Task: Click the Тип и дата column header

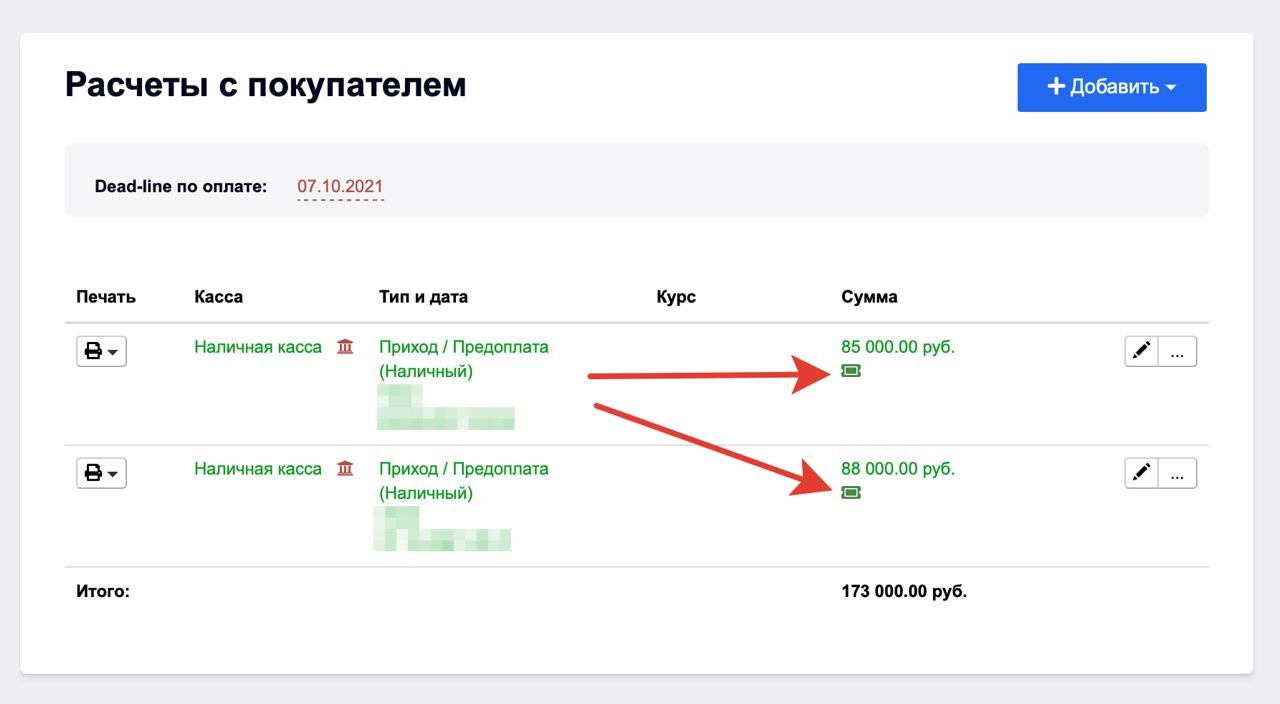Action: [424, 297]
